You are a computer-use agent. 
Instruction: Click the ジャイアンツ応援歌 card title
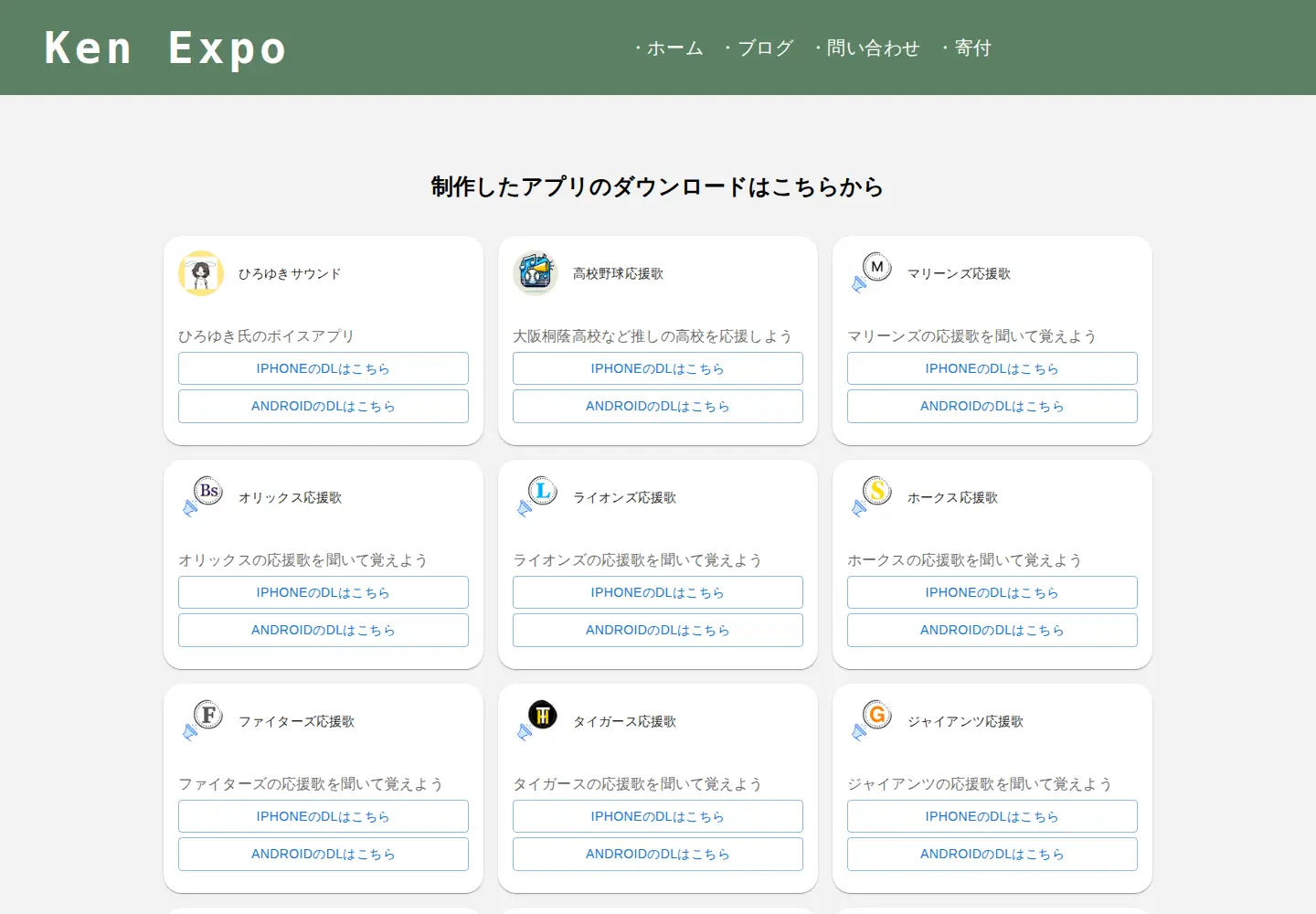(x=966, y=722)
